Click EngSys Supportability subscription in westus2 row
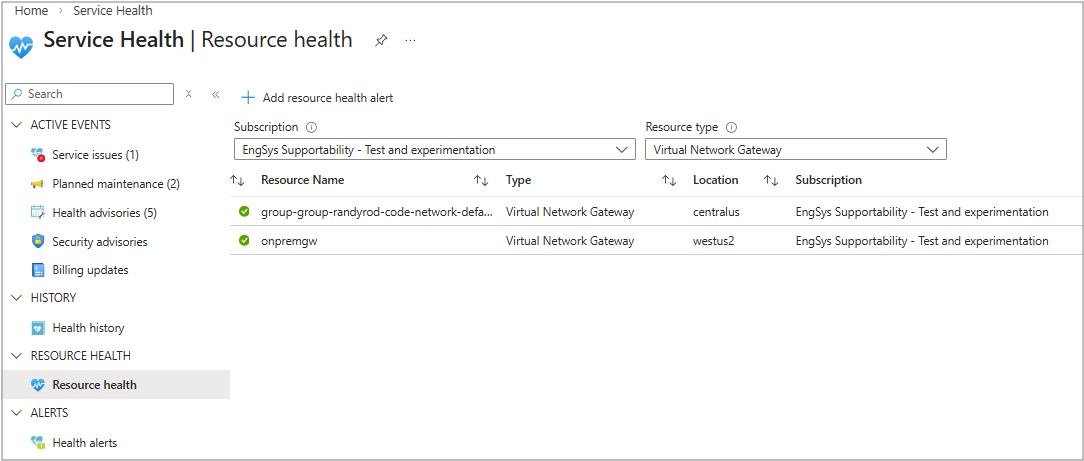 [x=922, y=241]
